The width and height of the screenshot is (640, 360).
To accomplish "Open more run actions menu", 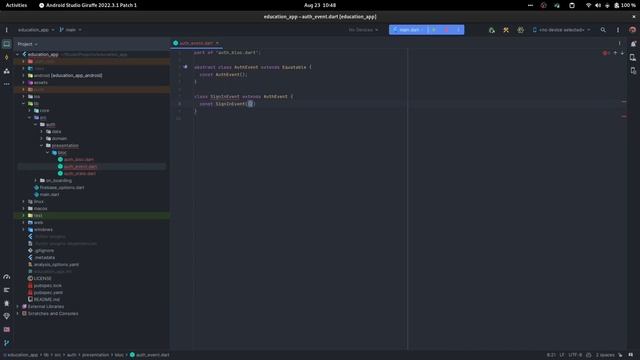I will (458, 30).
